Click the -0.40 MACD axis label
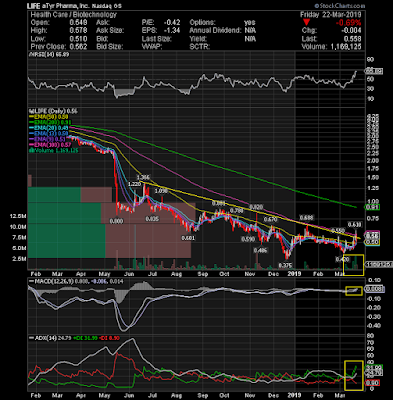The width and height of the screenshot is (393, 400). [374, 325]
